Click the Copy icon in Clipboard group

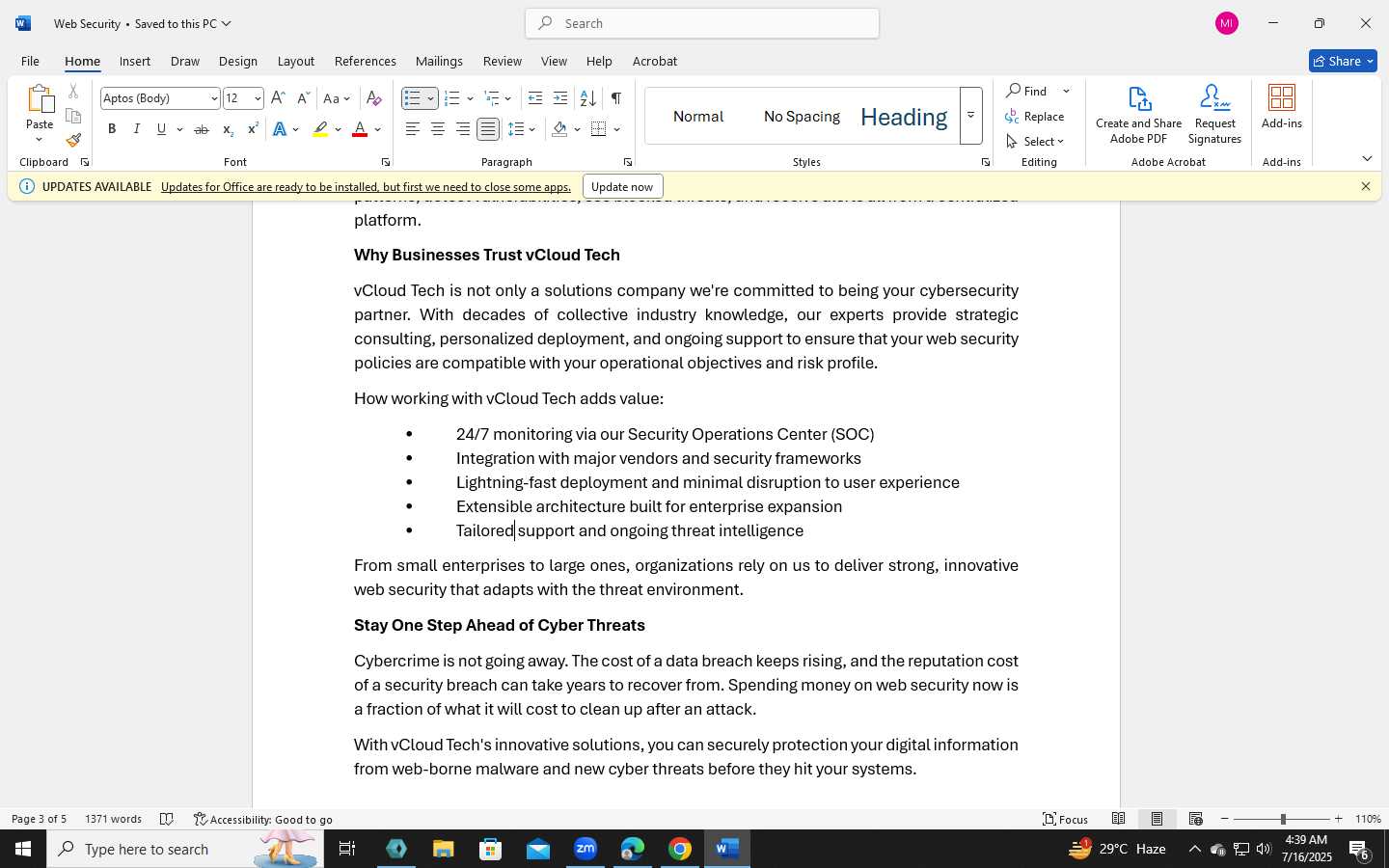pos(73,116)
